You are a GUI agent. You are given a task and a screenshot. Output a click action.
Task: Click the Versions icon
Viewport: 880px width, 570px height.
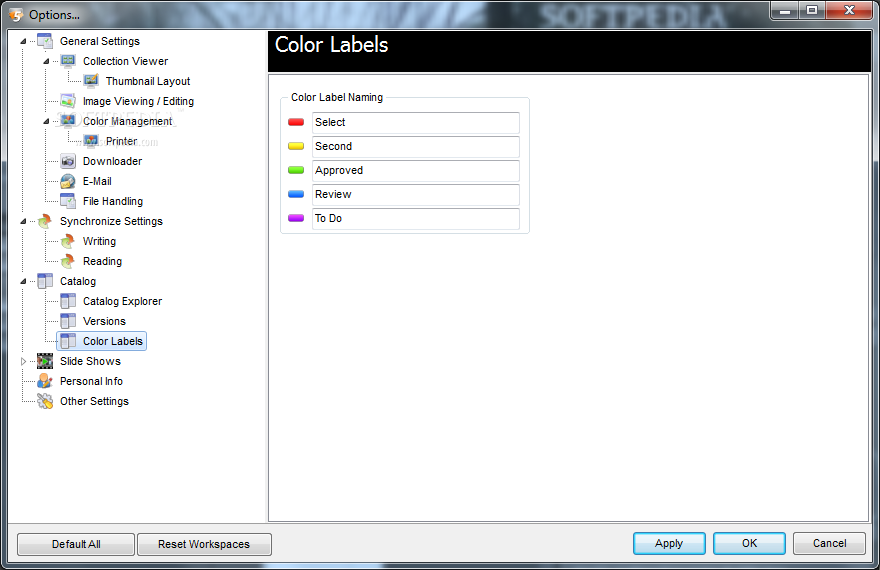tap(68, 321)
